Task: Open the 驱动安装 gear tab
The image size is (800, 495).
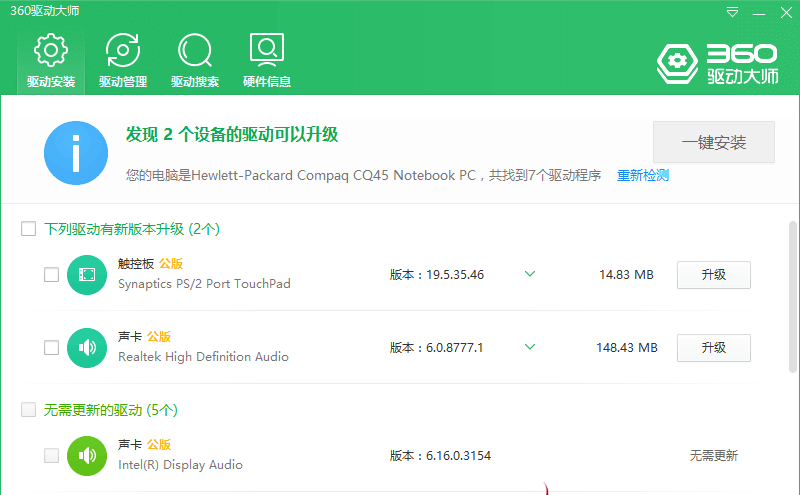Action: pos(51,60)
